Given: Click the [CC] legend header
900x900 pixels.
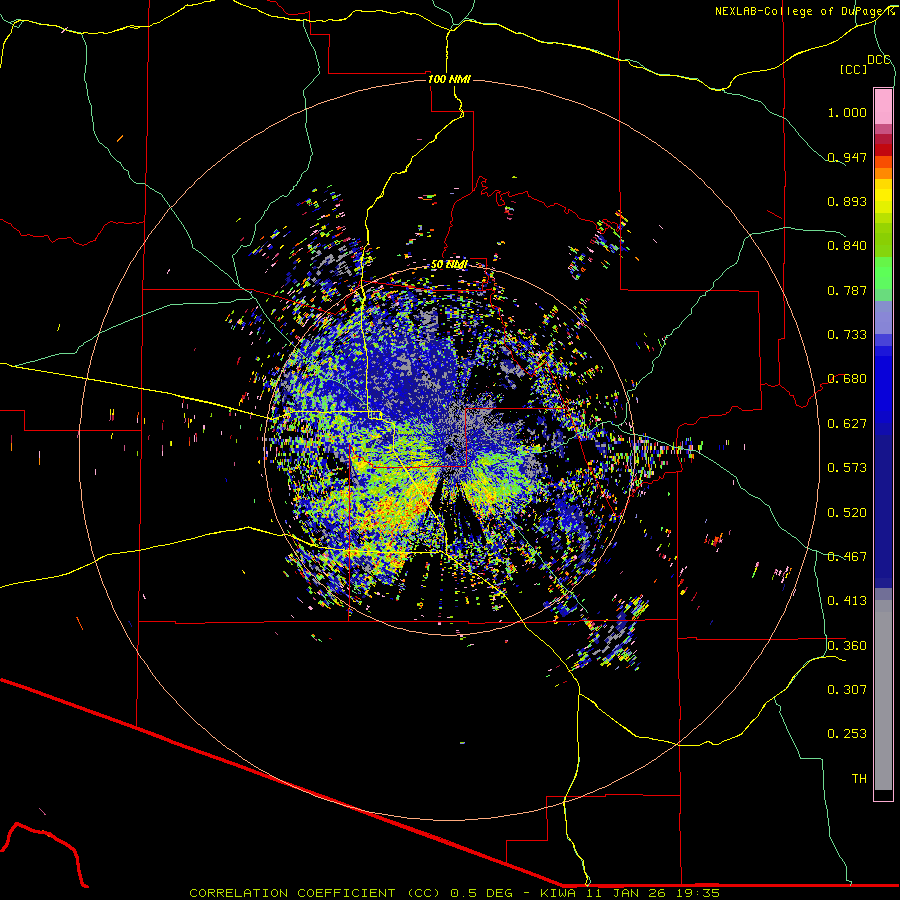Looking at the screenshot, I should coord(853,69).
